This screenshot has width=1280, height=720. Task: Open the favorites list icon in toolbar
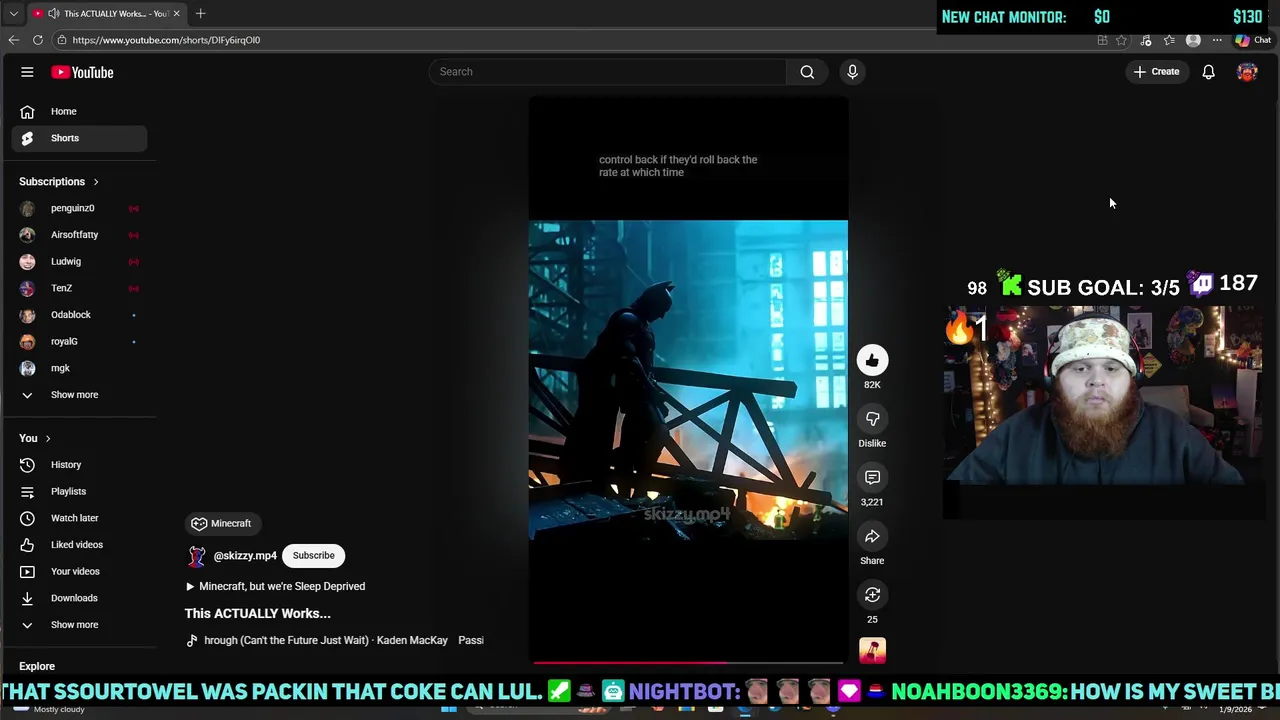point(1169,40)
